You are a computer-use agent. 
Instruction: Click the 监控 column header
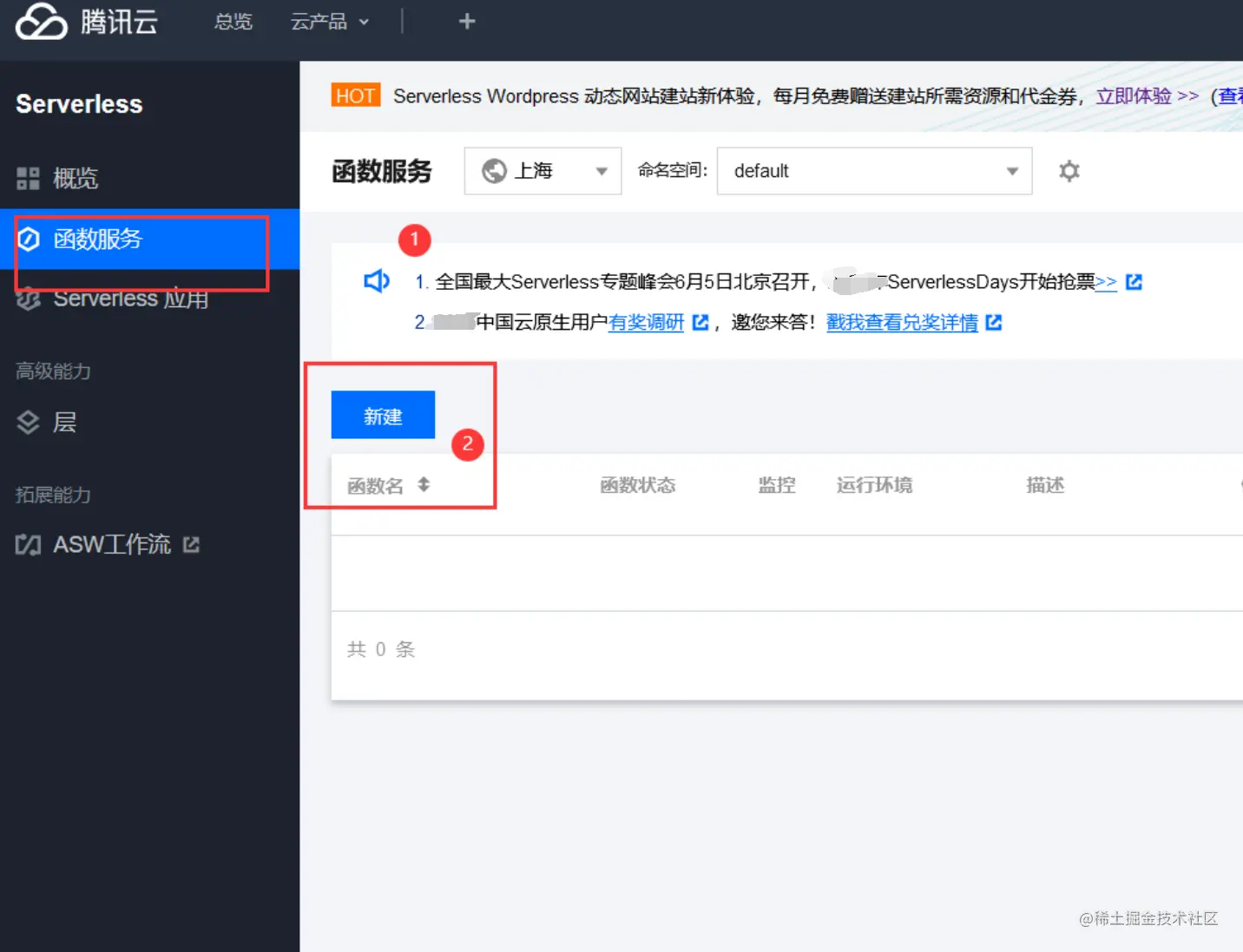[x=777, y=485]
